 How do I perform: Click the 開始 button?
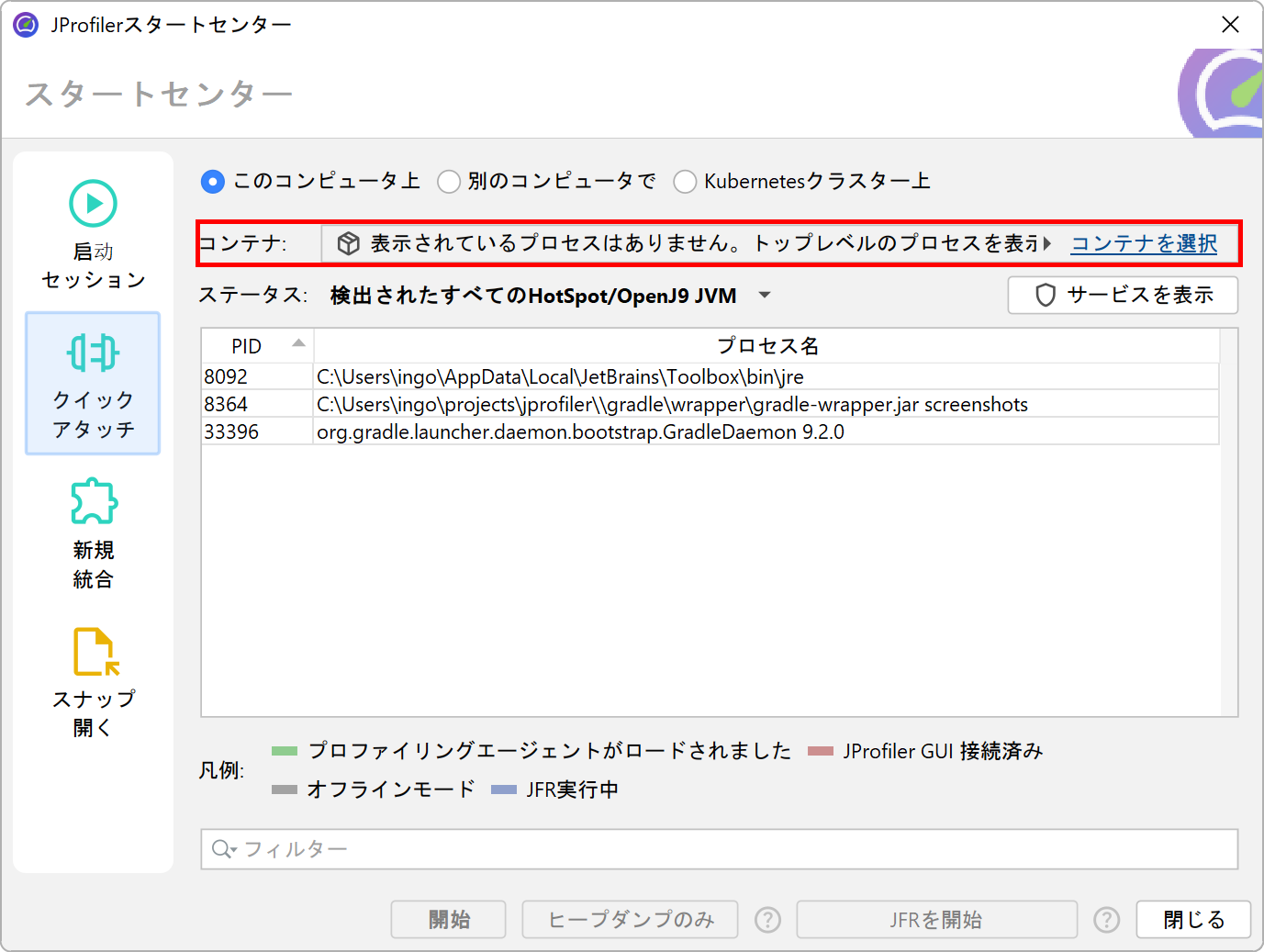tap(449, 920)
